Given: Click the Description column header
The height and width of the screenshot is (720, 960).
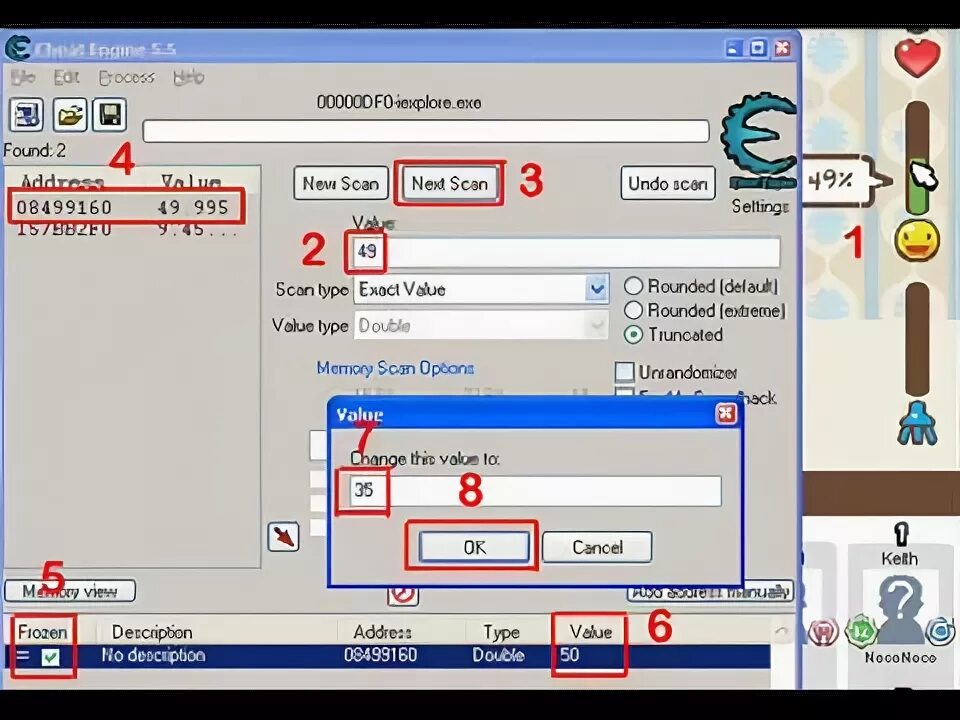Looking at the screenshot, I should (x=152, y=632).
